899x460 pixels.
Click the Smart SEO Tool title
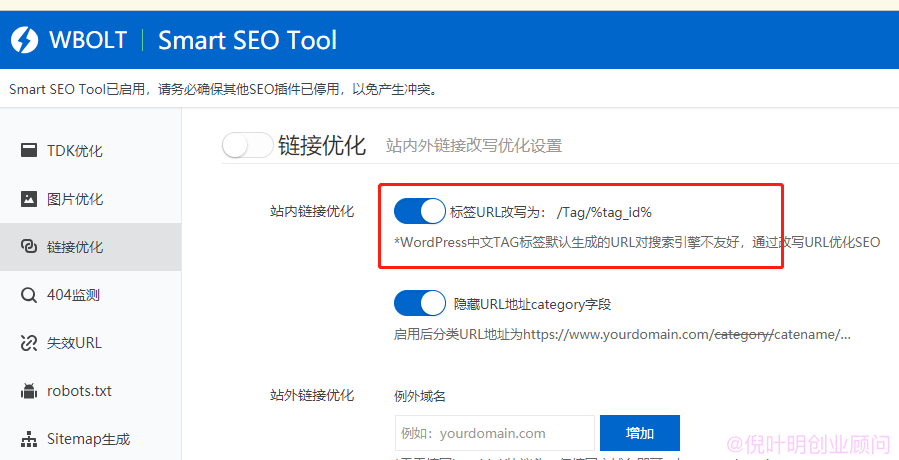pyautogui.click(x=247, y=40)
